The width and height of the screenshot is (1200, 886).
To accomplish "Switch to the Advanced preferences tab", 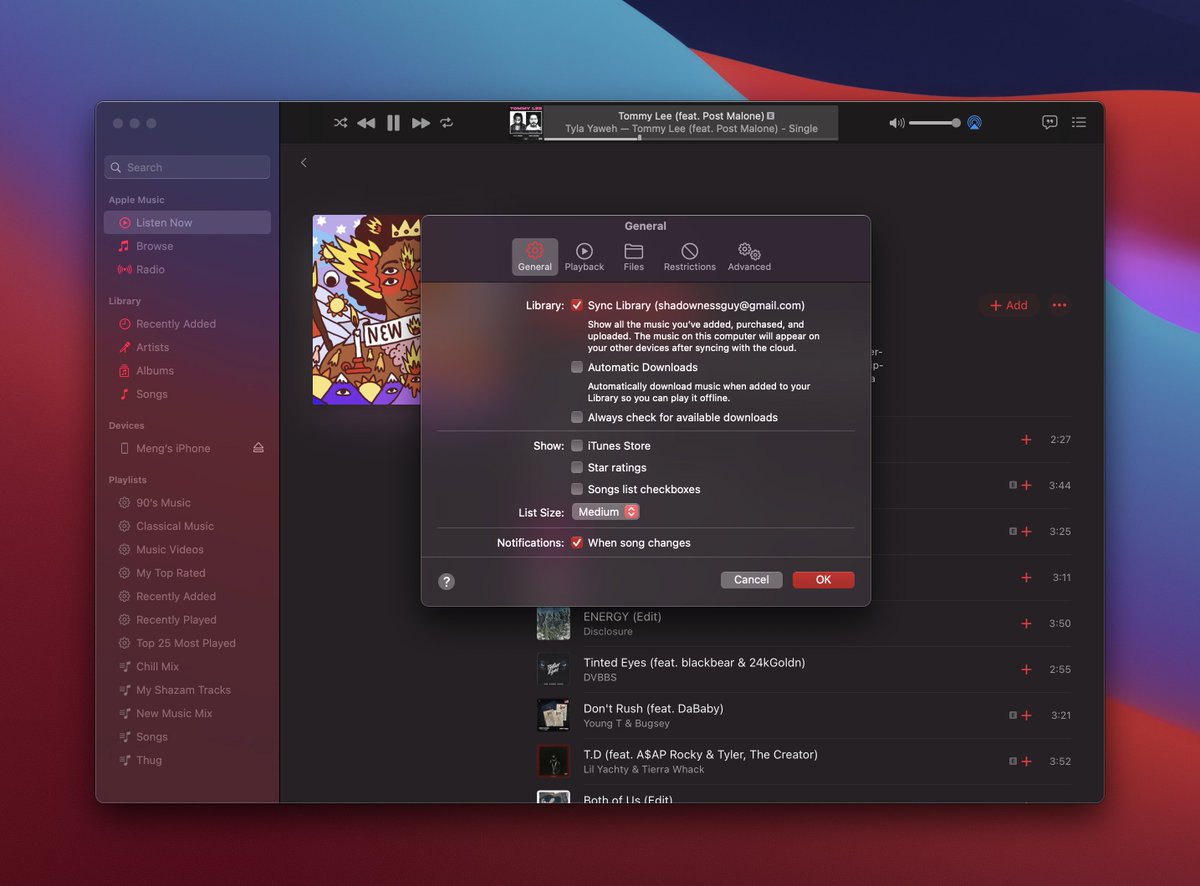I will (749, 256).
